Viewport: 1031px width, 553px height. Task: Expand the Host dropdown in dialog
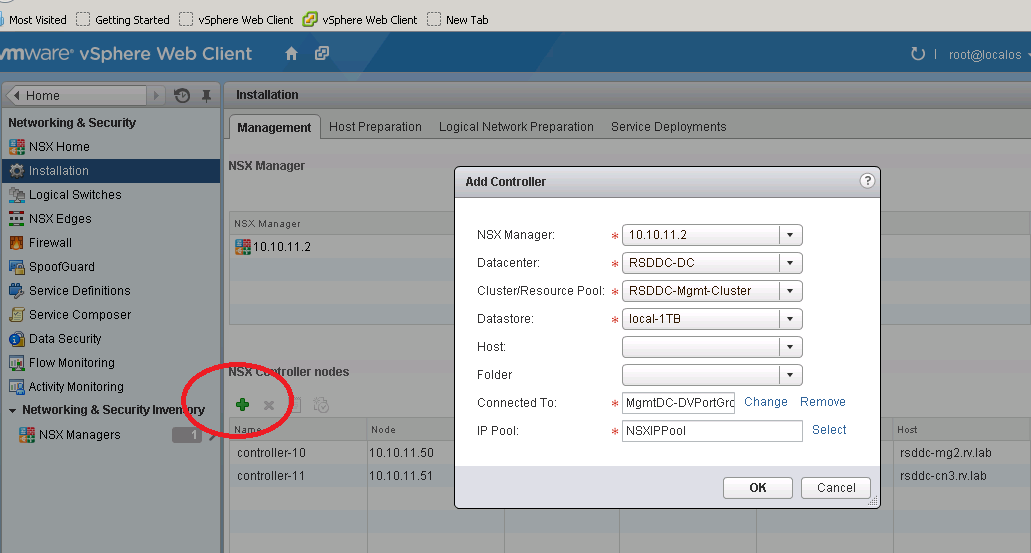pos(790,347)
